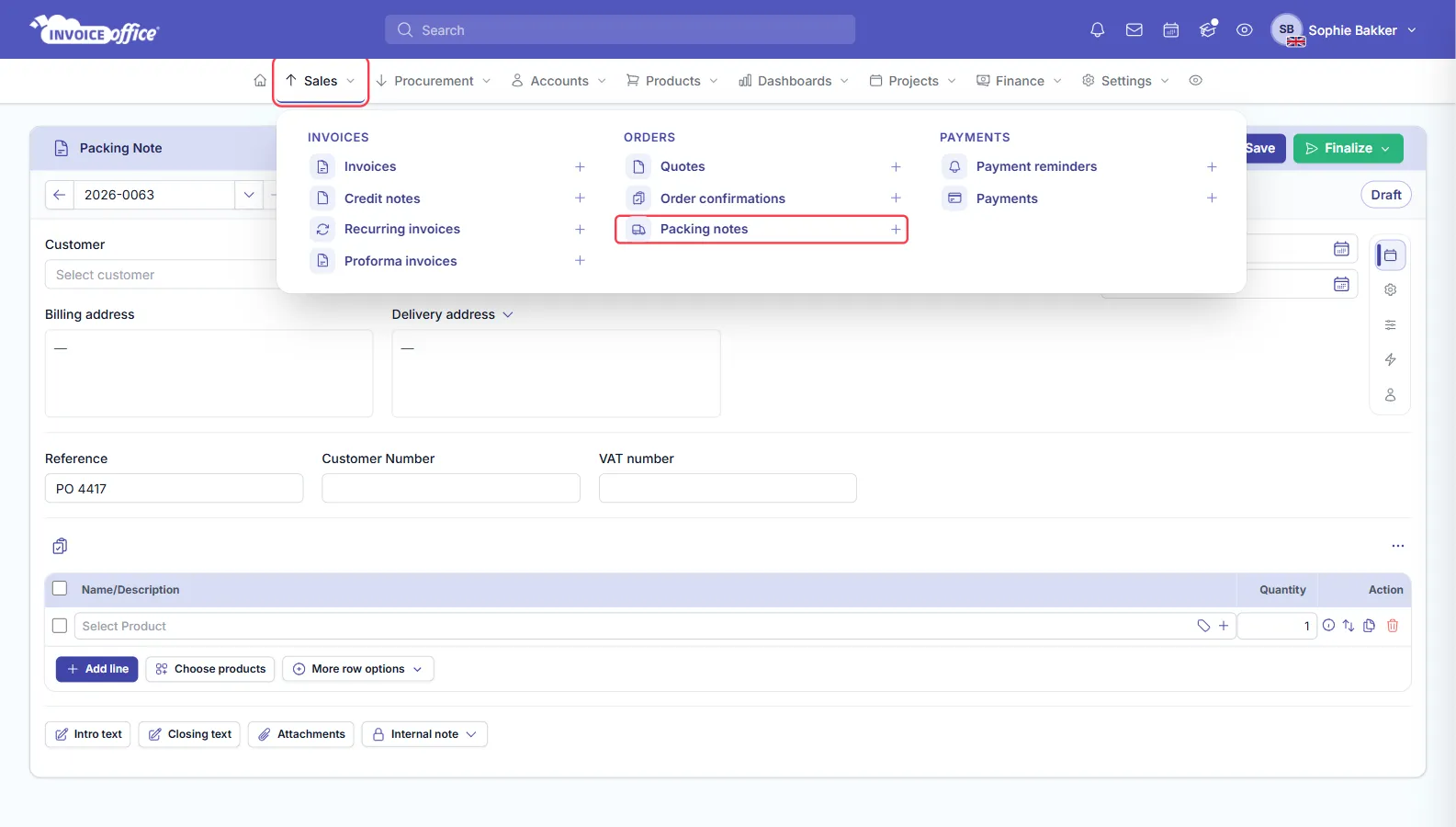The width and height of the screenshot is (1456, 827).
Task: Add new credit note plus icon
Action: pyautogui.click(x=580, y=198)
